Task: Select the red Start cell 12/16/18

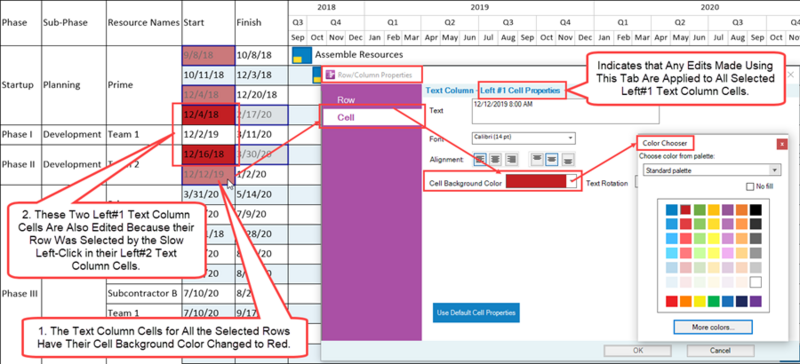Action: tap(209, 155)
